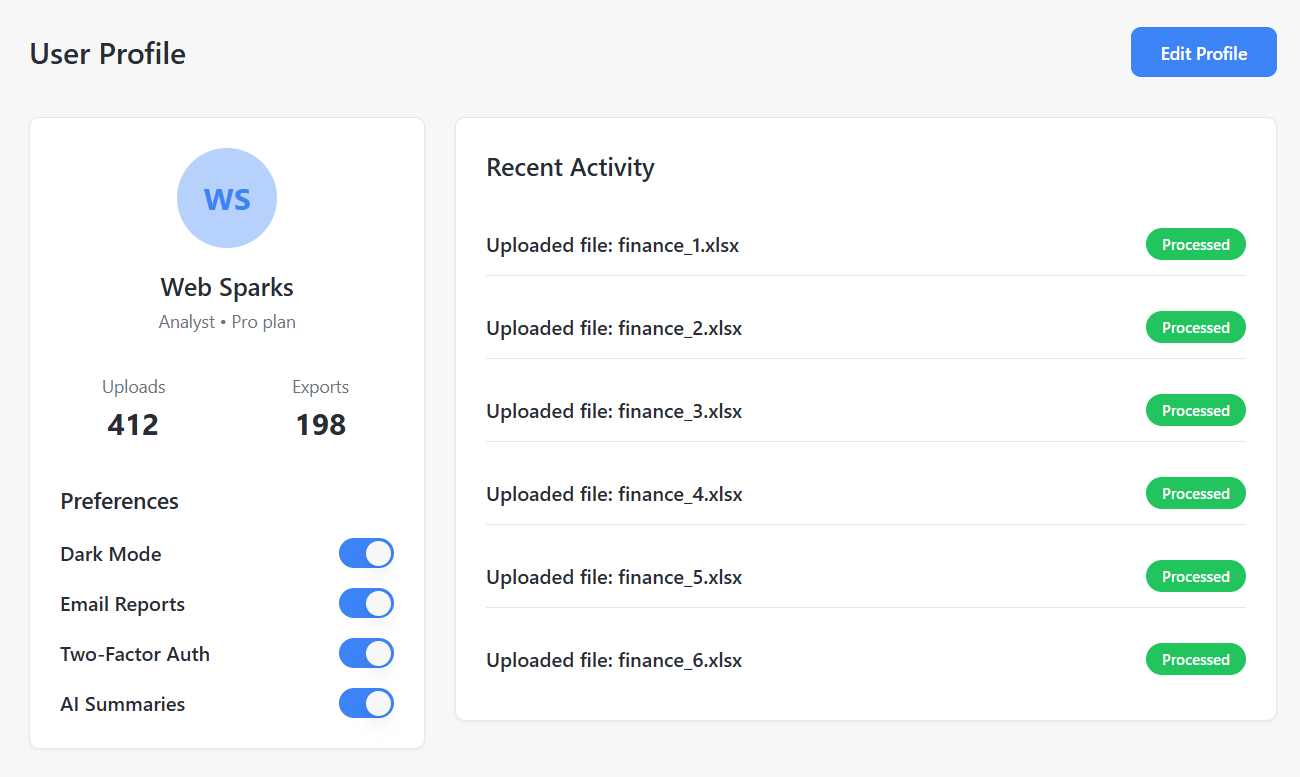Open the finance_1.xlsx activity entry
Image resolution: width=1300 pixels, height=777 pixels.
(612, 245)
